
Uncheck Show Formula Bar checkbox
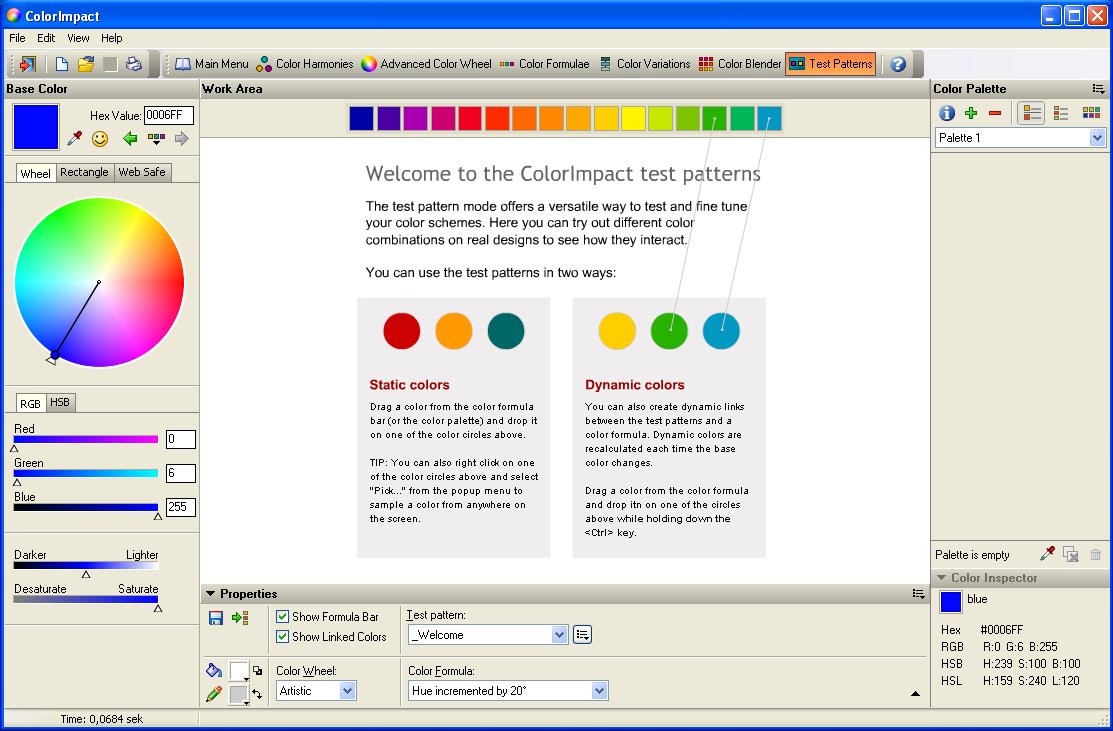(x=283, y=617)
